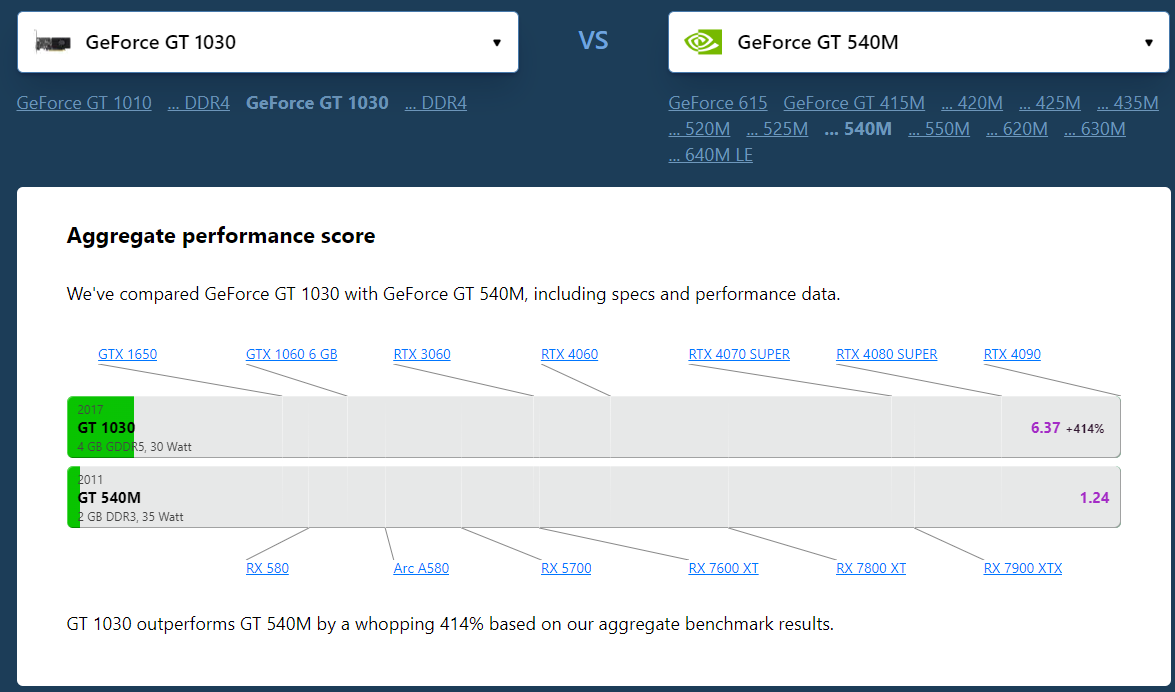Click the whopping 414% summary sentence
The width and height of the screenshot is (1175, 692).
tap(450, 624)
